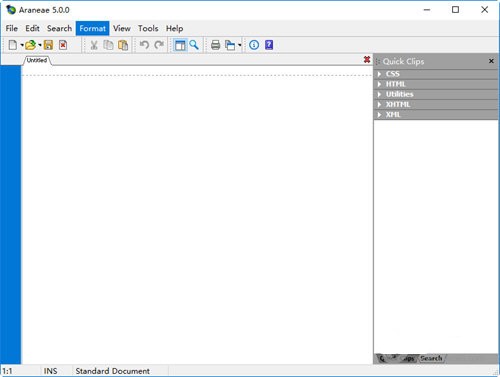500x377 pixels.
Task: Click the Paste clipboard icon
Action: 123,45
